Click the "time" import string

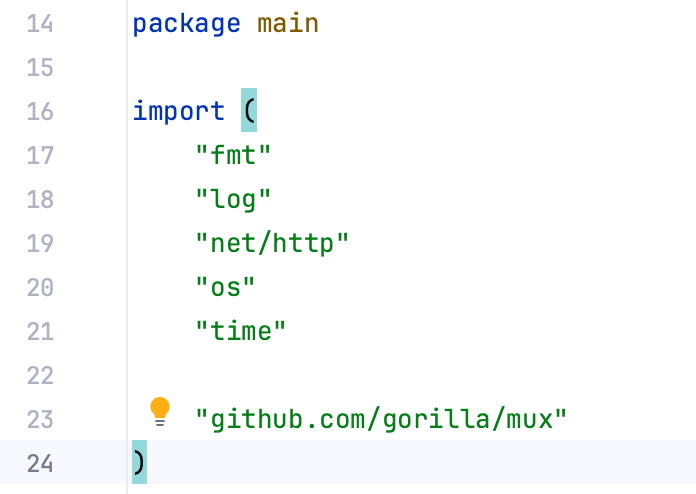241,331
